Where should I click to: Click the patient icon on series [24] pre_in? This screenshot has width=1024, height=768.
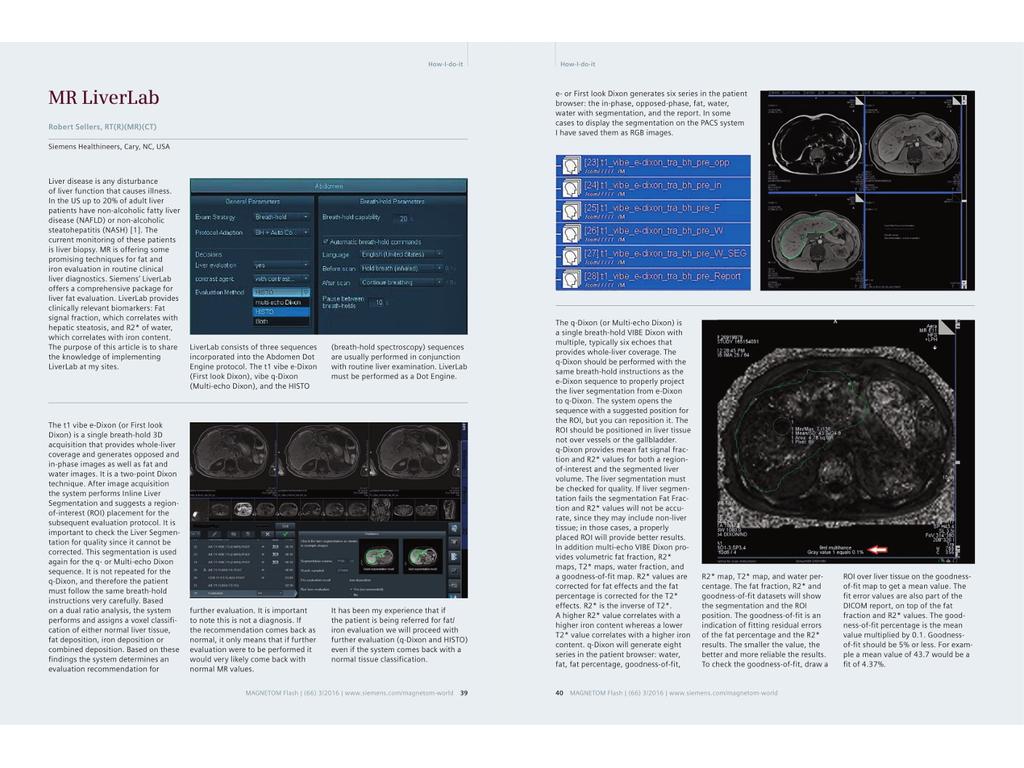point(571,188)
